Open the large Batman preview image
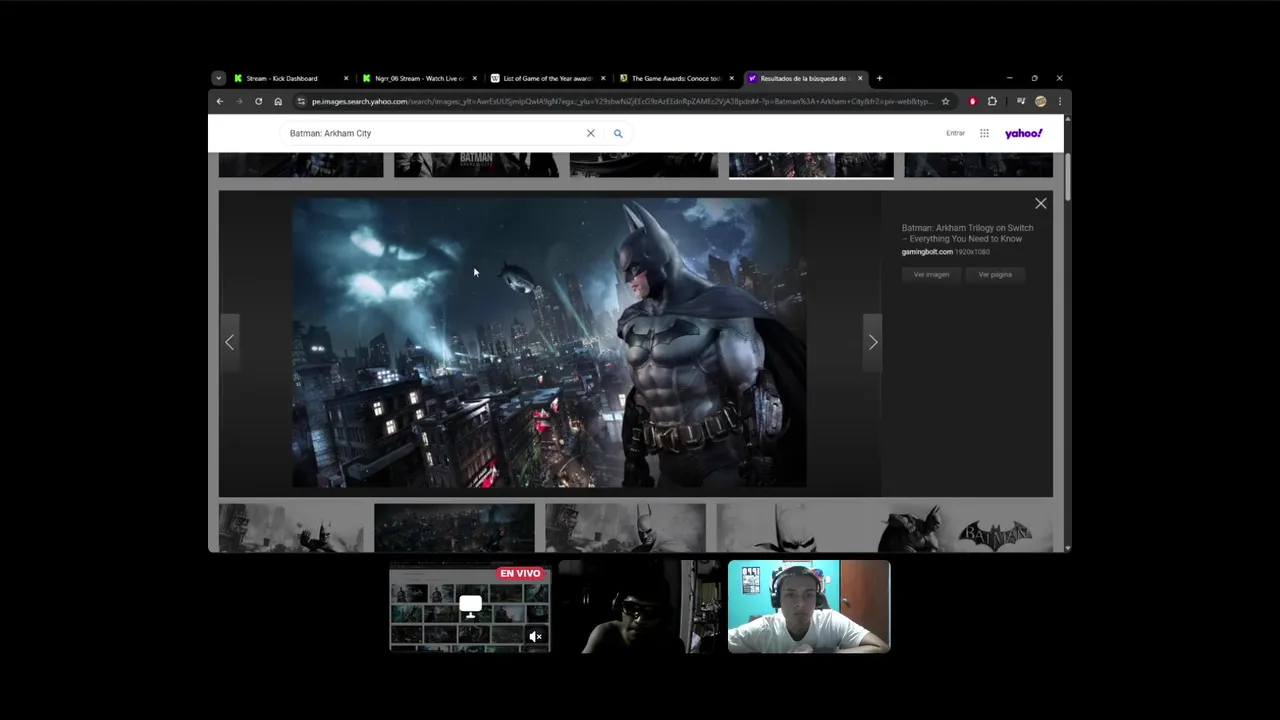The height and width of the screenshot is (720, 1280). click(x=549, y=342)
